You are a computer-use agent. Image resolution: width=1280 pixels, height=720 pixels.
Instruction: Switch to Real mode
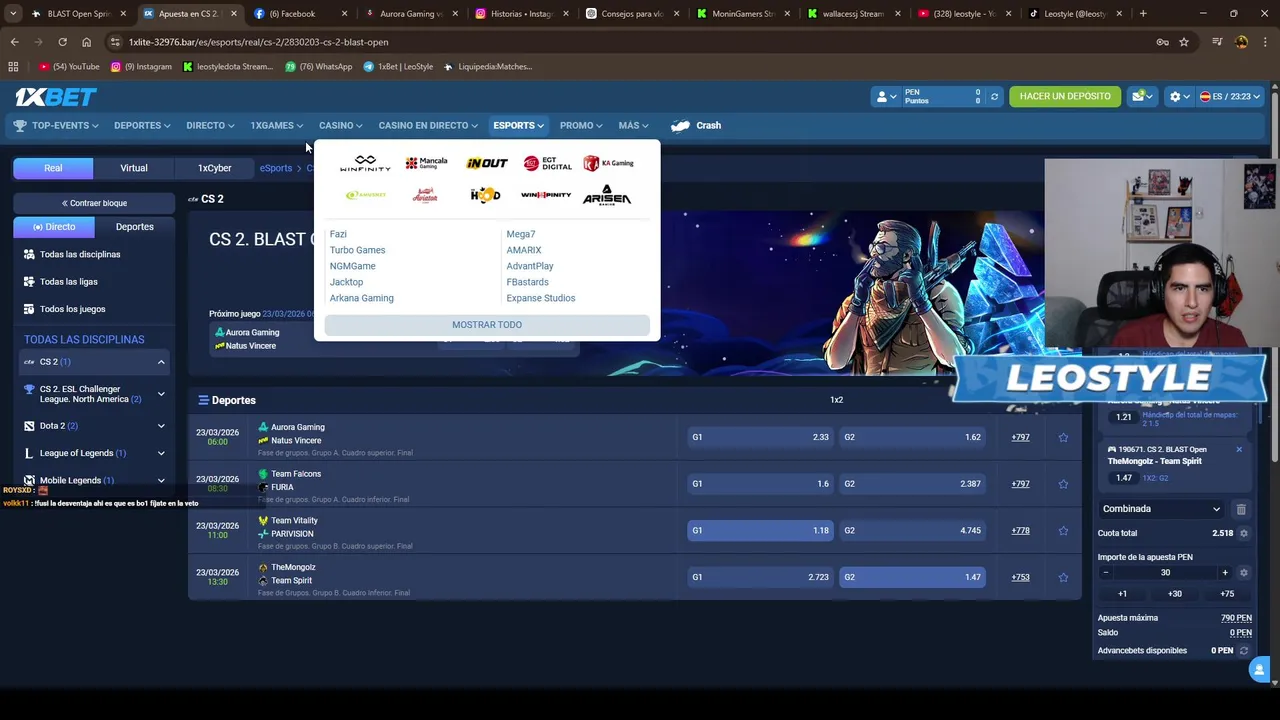(x=53, y=168)
